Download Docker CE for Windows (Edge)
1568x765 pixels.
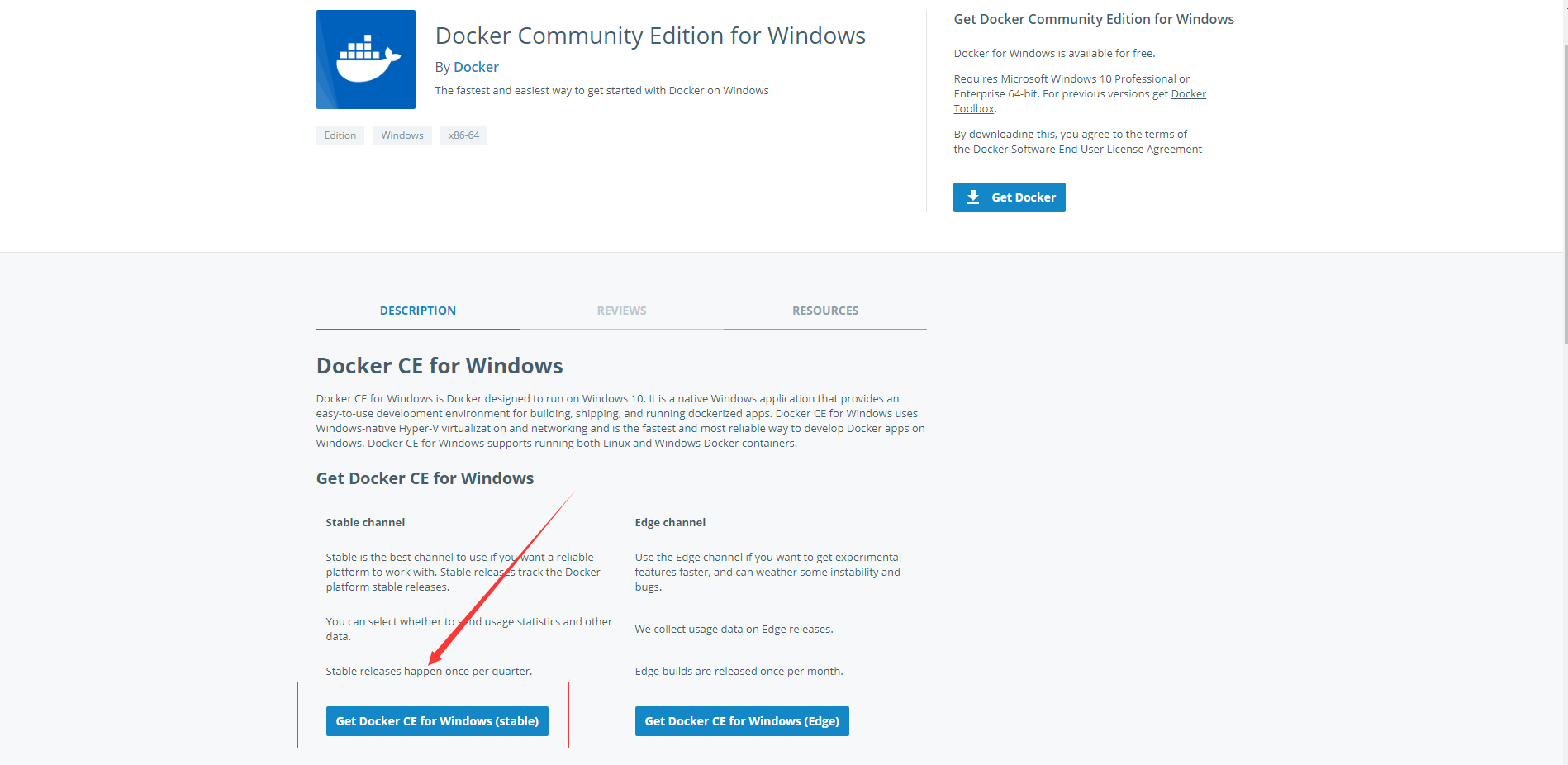pyautogui.click(x=742, y=721)
